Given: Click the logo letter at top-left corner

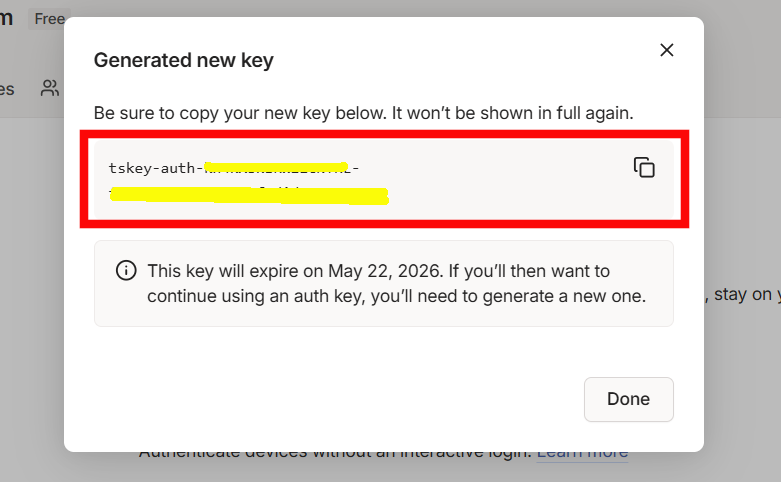Looking at the screenshot, I should pyautogui.click(x=6, y=18).
